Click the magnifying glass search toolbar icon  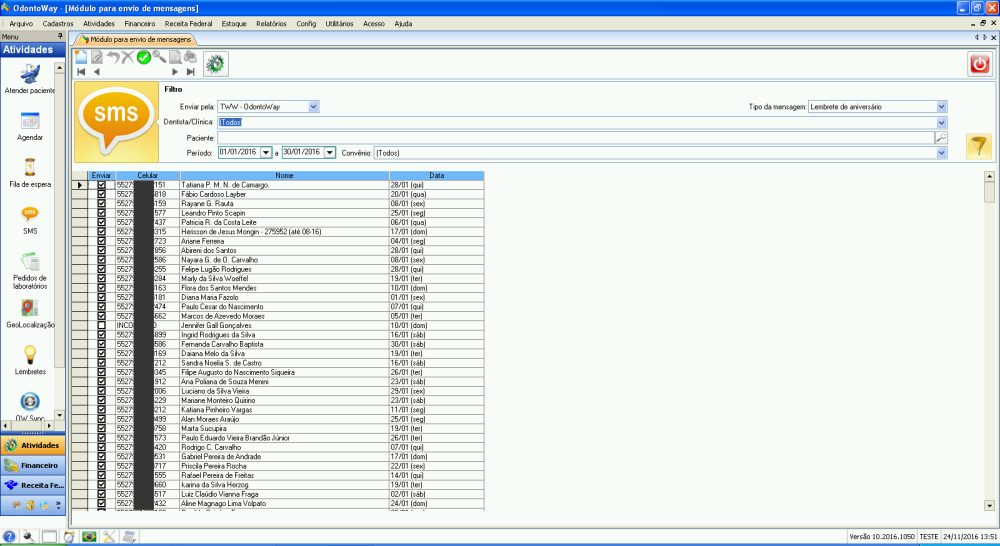[159, 57]
